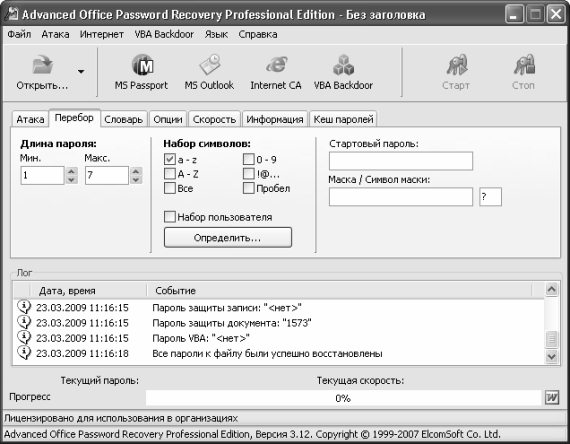Switch to the Кеш паролей tab
The image size is (570, 444).
click(343, 119)
